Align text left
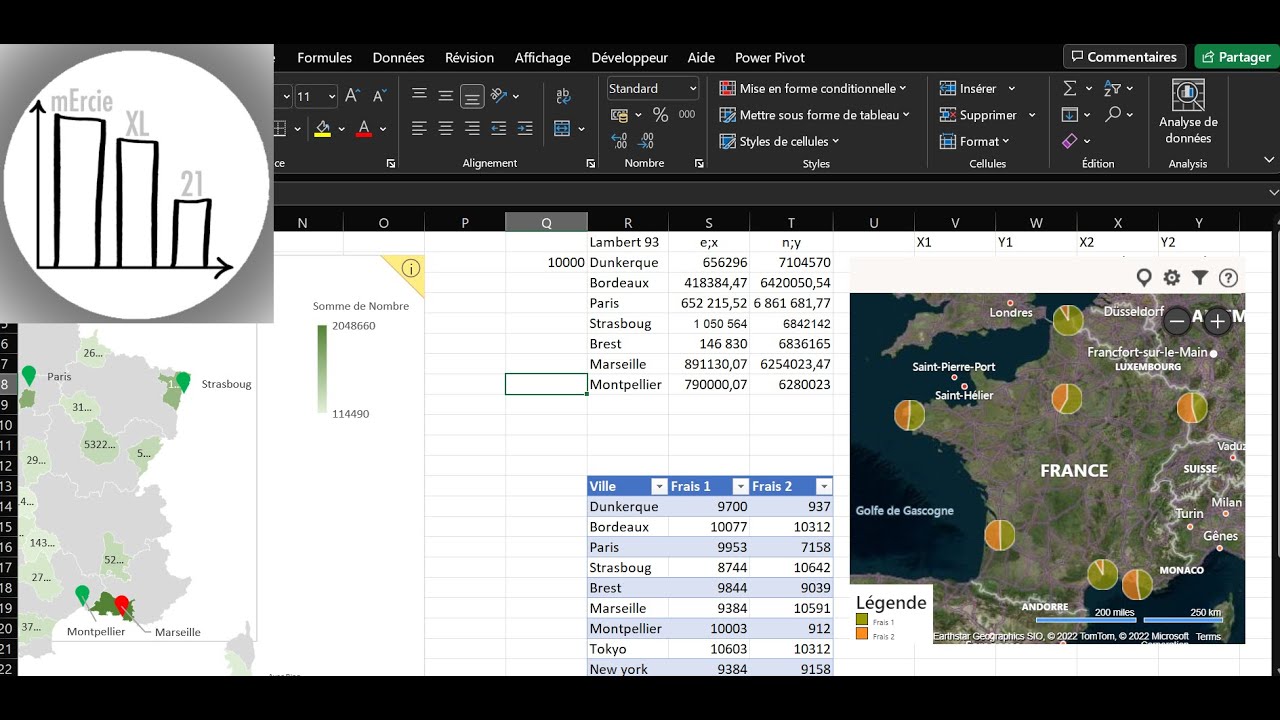 coord(419,129)
